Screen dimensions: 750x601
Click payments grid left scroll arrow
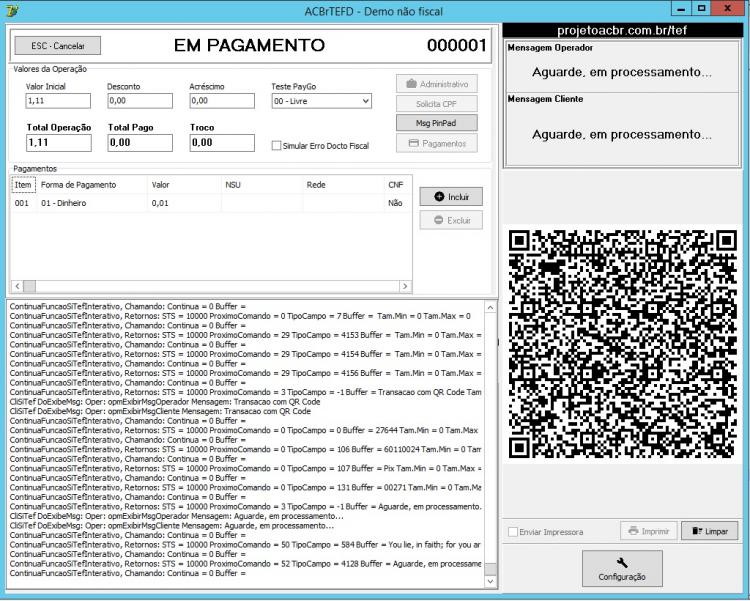point(17,286)
